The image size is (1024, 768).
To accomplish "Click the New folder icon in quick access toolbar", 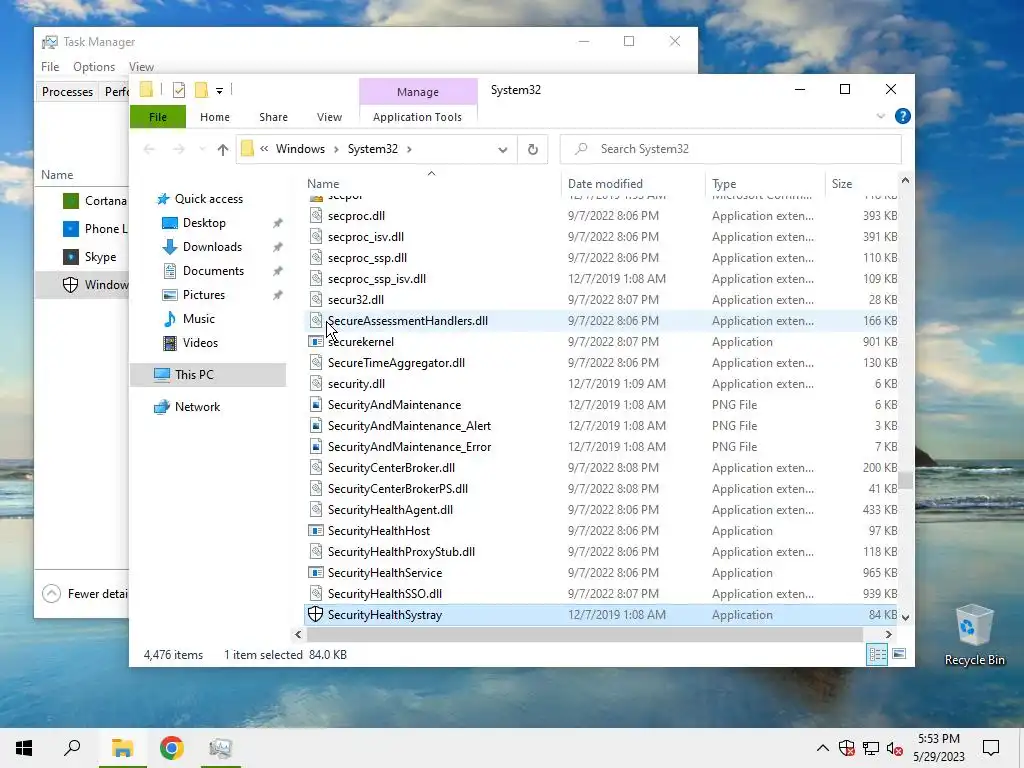I will coord(202,90).
